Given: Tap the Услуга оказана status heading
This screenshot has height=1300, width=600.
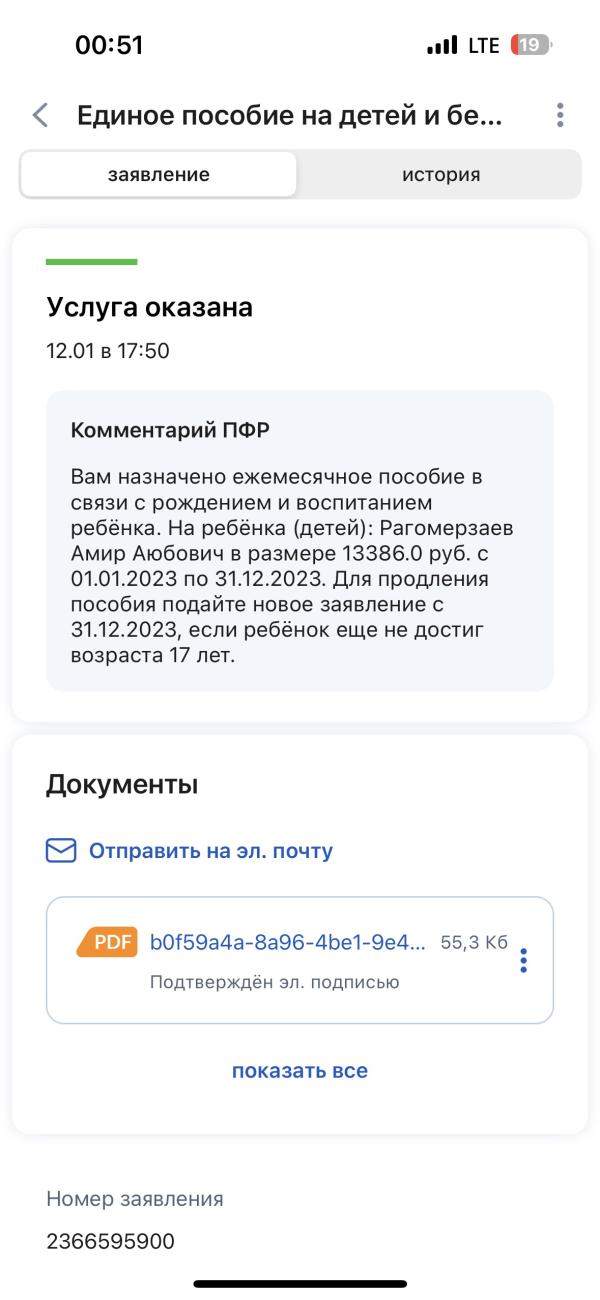Looking at the screenshot, I should (149, 308).
